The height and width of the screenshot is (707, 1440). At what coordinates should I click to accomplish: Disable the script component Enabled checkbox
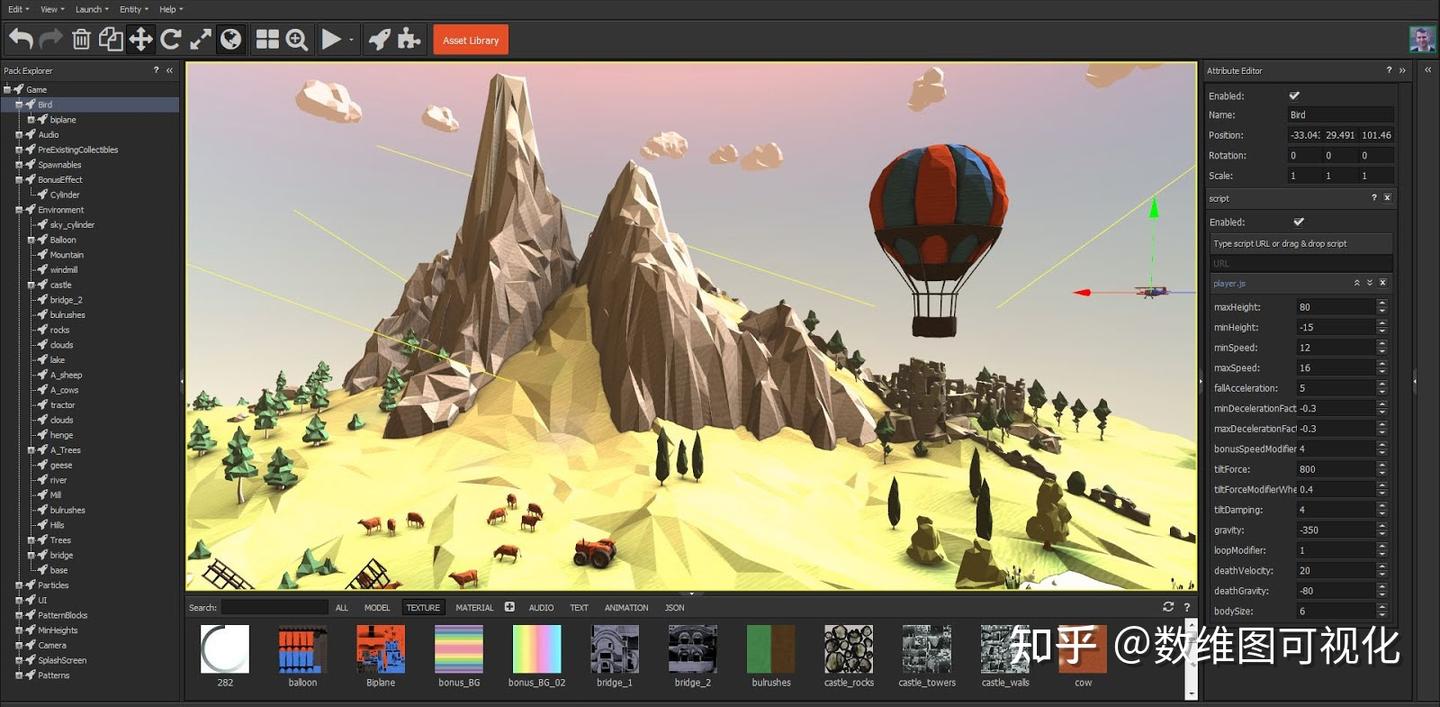1294,221
